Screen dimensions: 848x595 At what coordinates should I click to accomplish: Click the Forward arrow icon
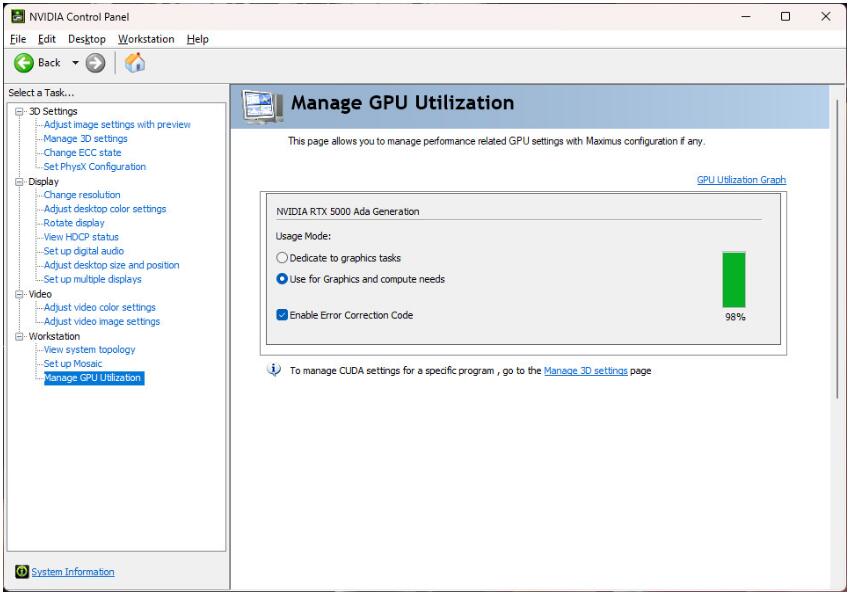pyautogui.click(x=95, y=63)
